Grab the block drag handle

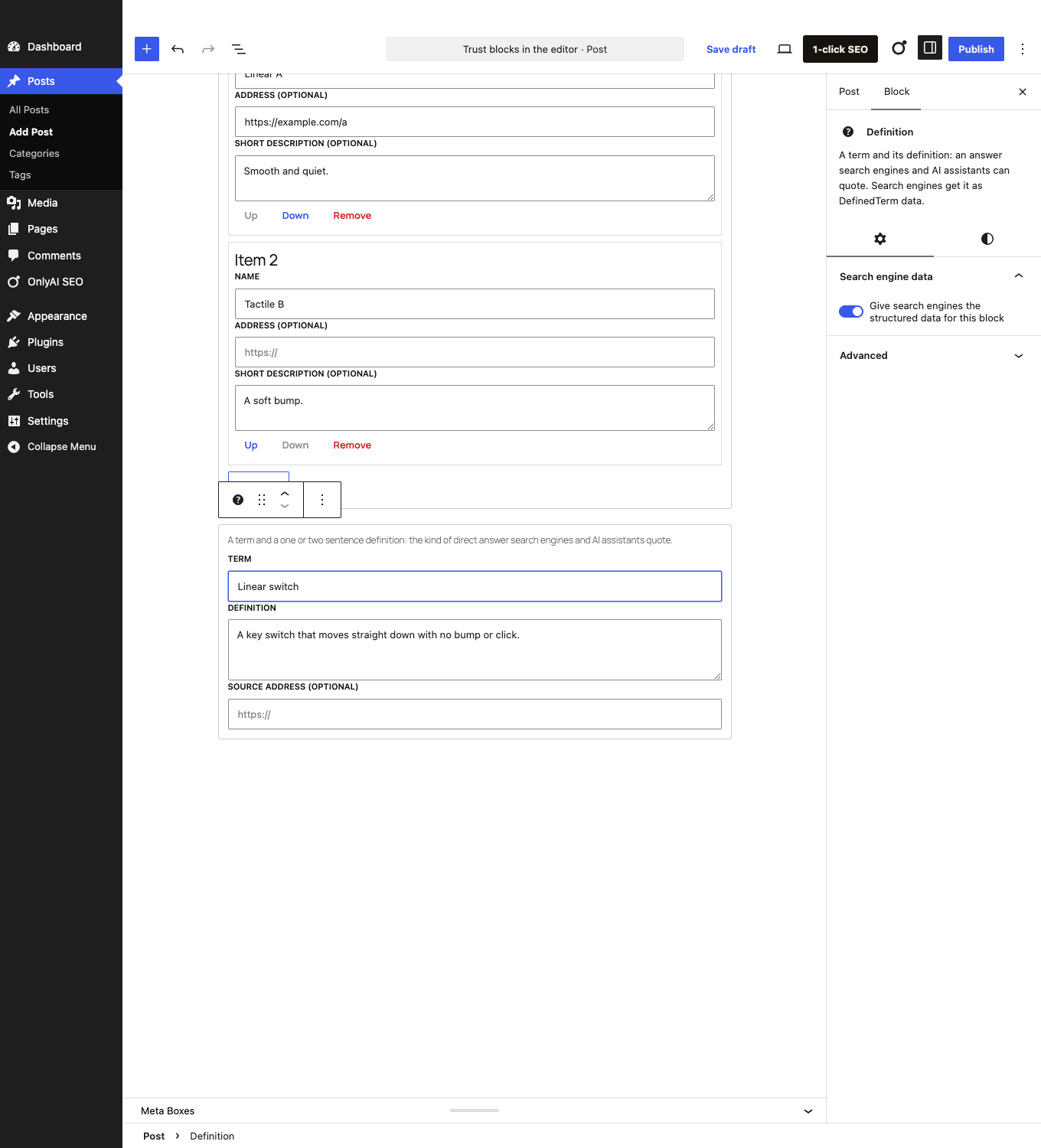[x=262, y=500]
